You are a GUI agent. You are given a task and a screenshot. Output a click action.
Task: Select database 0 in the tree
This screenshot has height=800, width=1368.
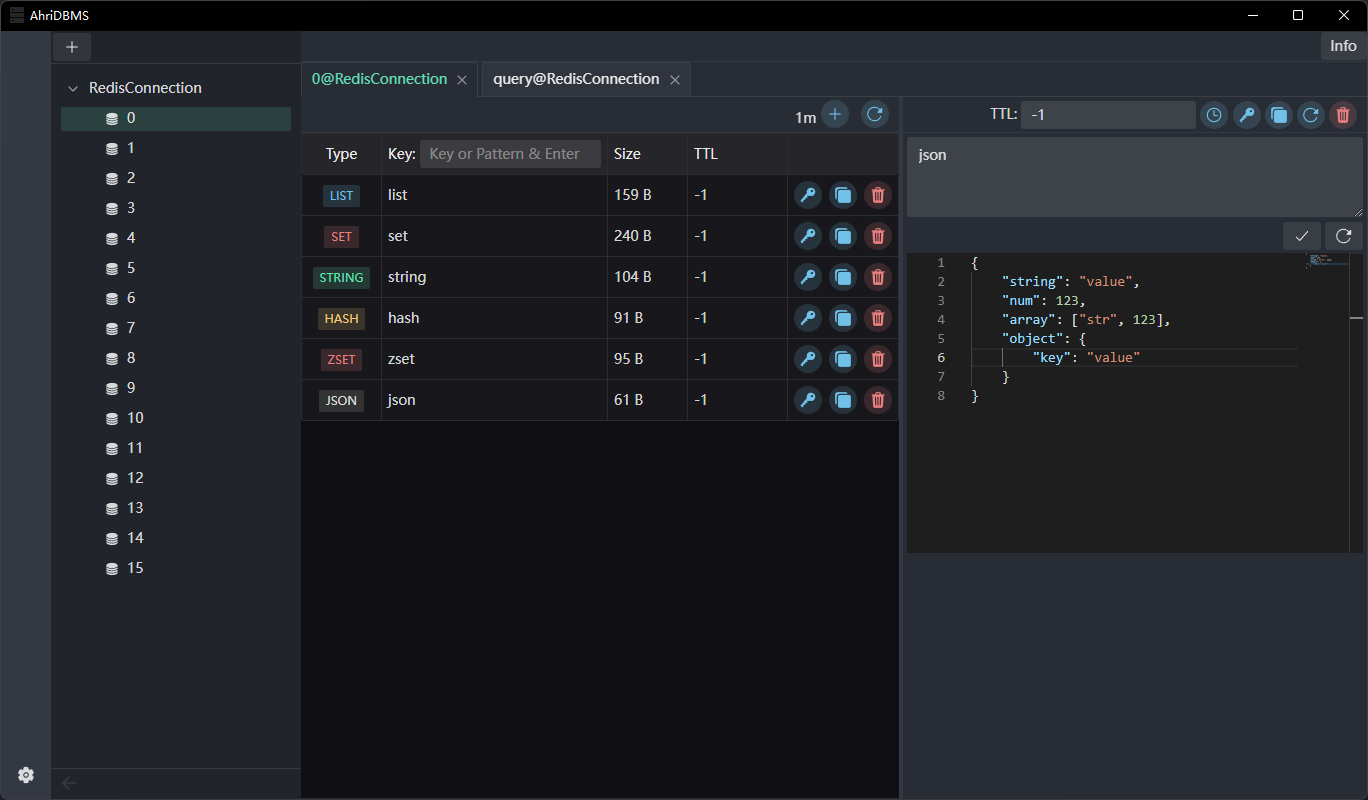click(x=176, y=118)
